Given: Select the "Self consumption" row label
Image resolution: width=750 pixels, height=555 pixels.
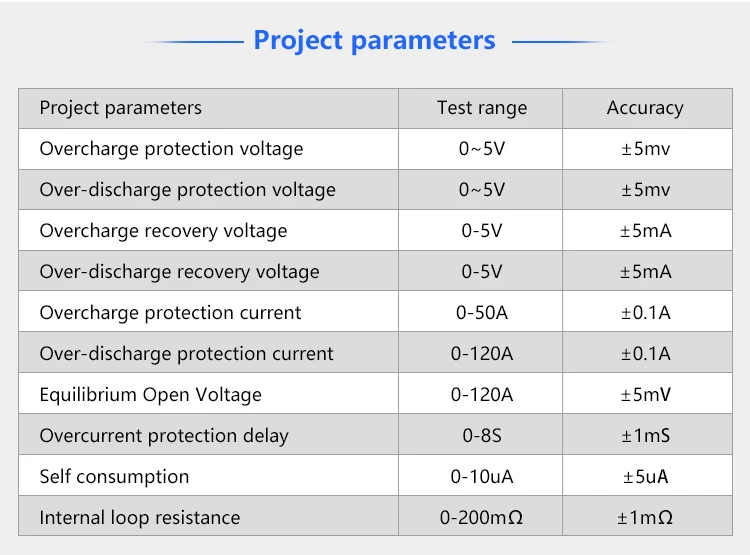Looking at the screenshot, I should pyautogui.click(x=114, y=477).
